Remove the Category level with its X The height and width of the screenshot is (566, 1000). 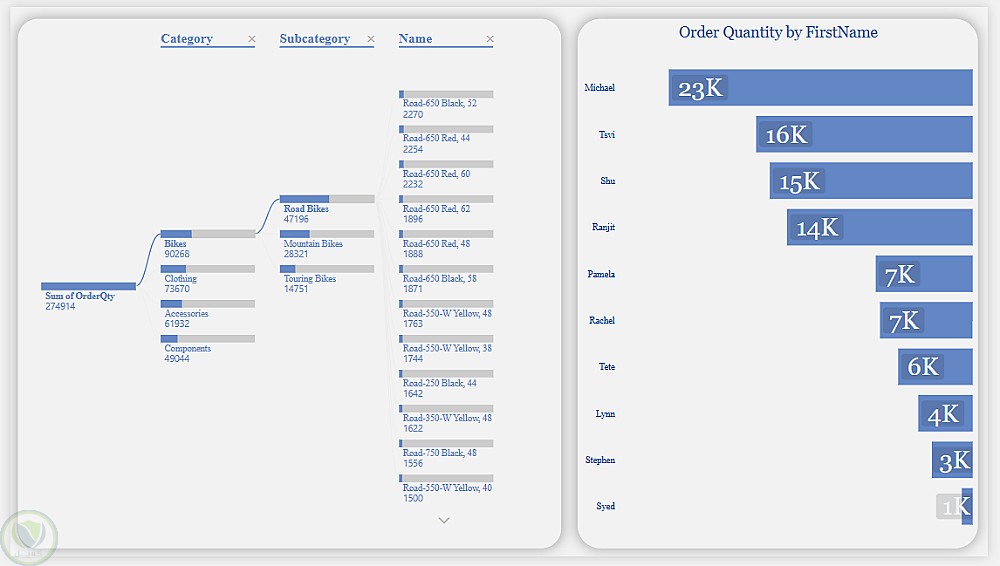pos(252,39)
